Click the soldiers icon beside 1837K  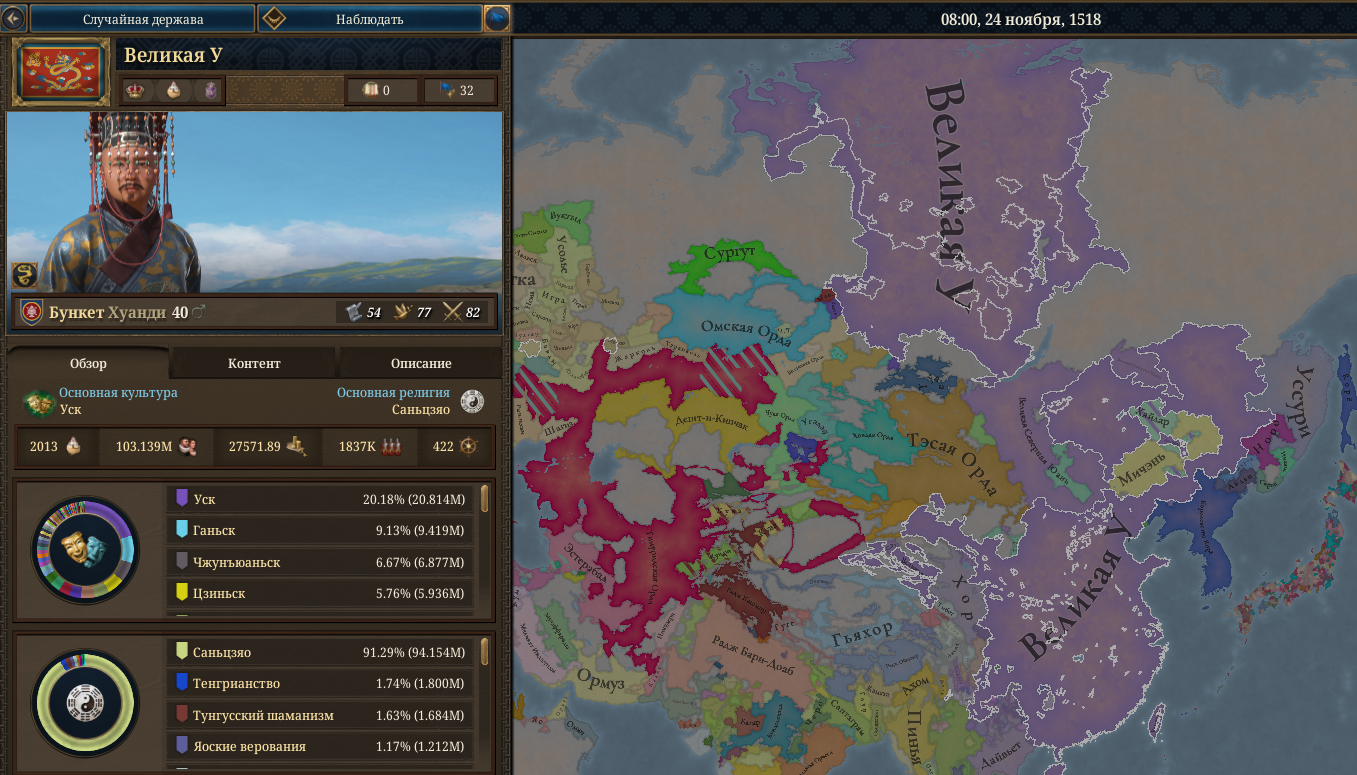(x=391, y=446)
